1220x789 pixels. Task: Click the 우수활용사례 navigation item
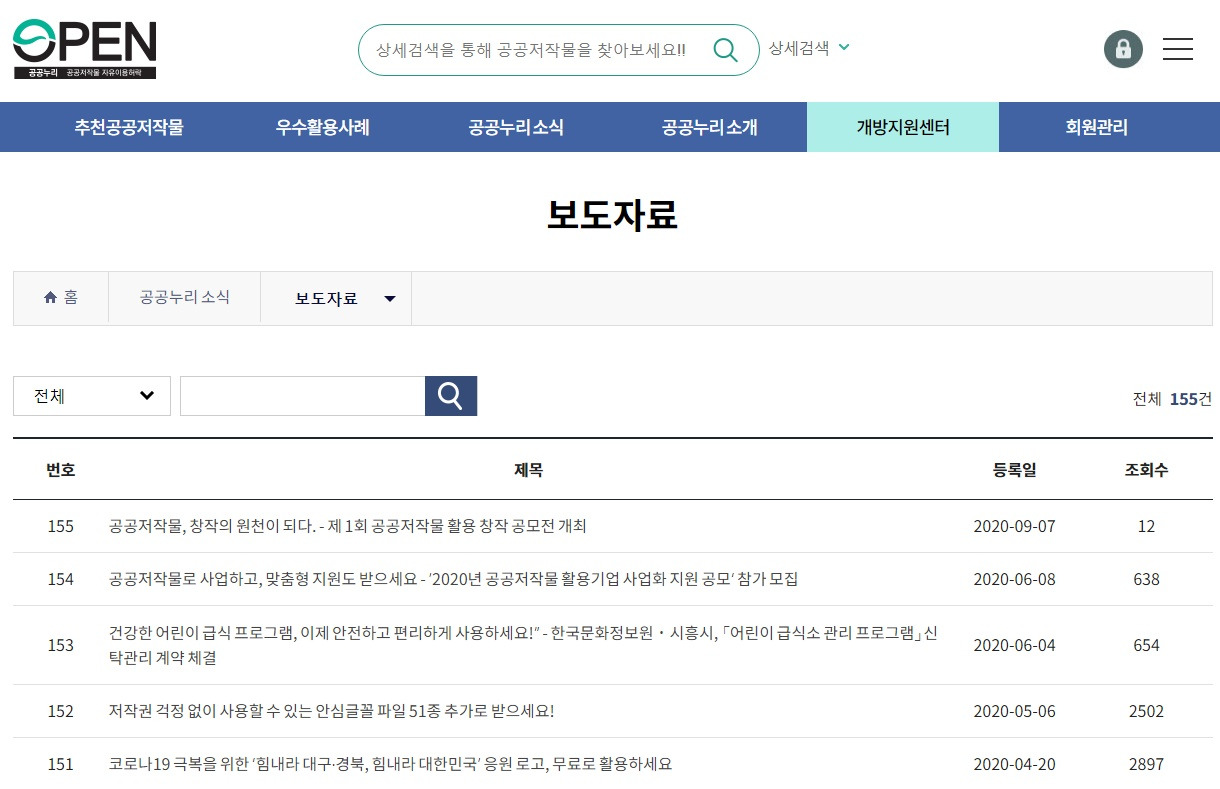pyautogui.click(x=321, y=127)
